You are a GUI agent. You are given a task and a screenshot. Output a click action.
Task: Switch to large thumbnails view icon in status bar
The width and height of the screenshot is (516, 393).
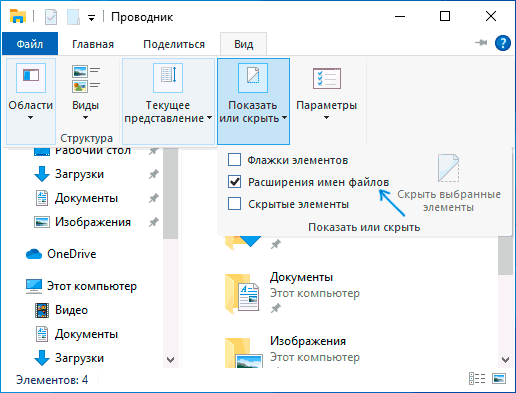(499, 379)
